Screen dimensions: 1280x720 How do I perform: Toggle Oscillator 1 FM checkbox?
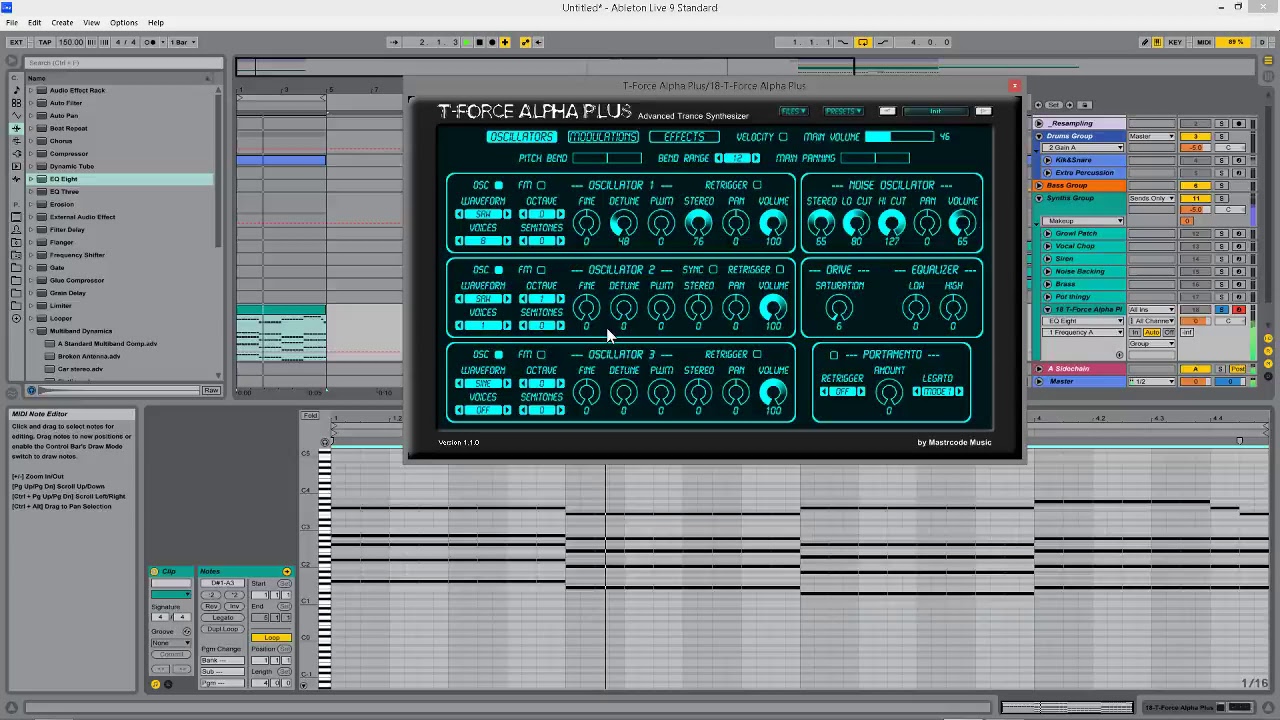(541, 185)
